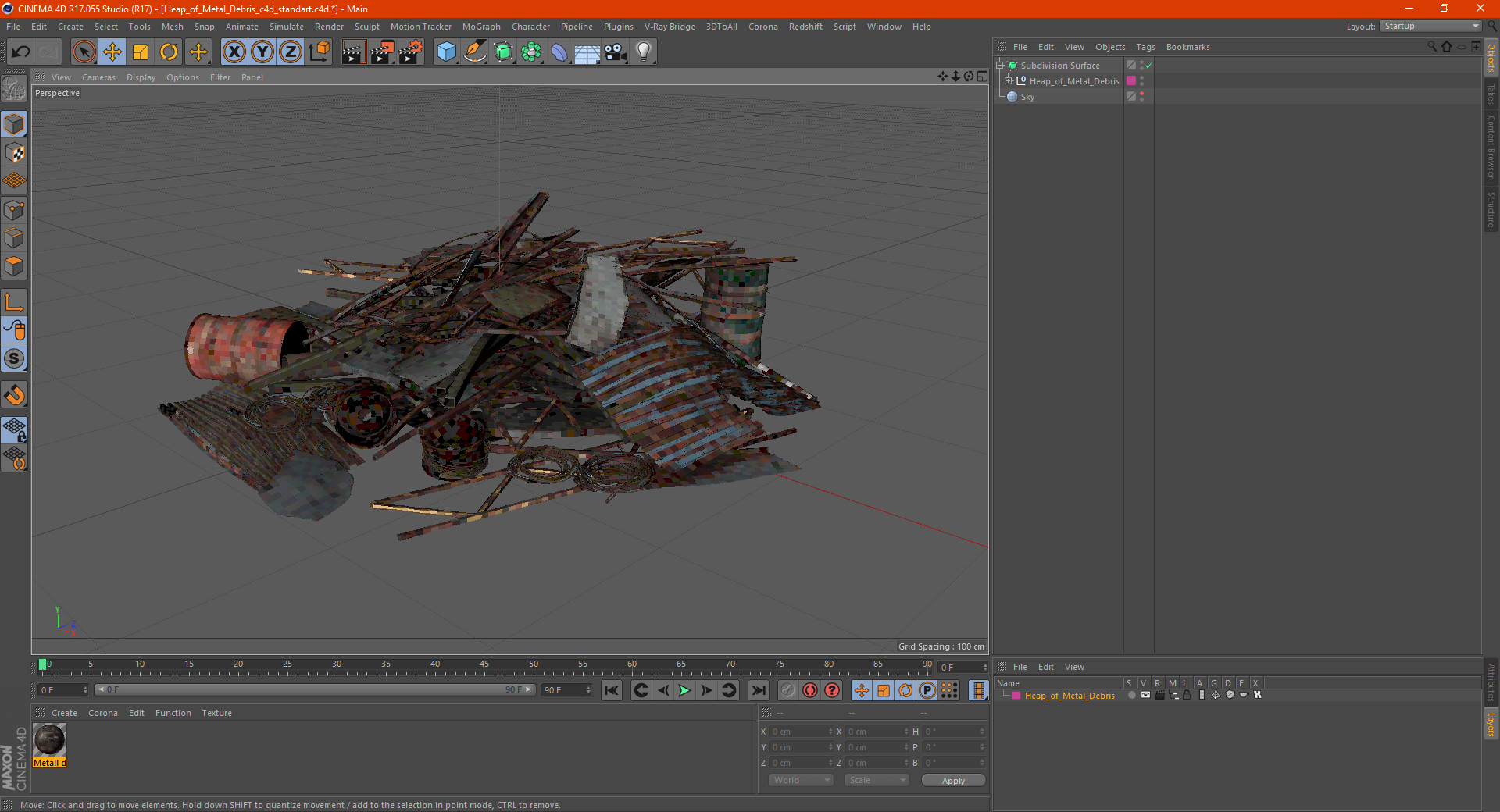Select the Metall material thumbnail
This screenshot has width=1500, height=812.
point(49,739)
